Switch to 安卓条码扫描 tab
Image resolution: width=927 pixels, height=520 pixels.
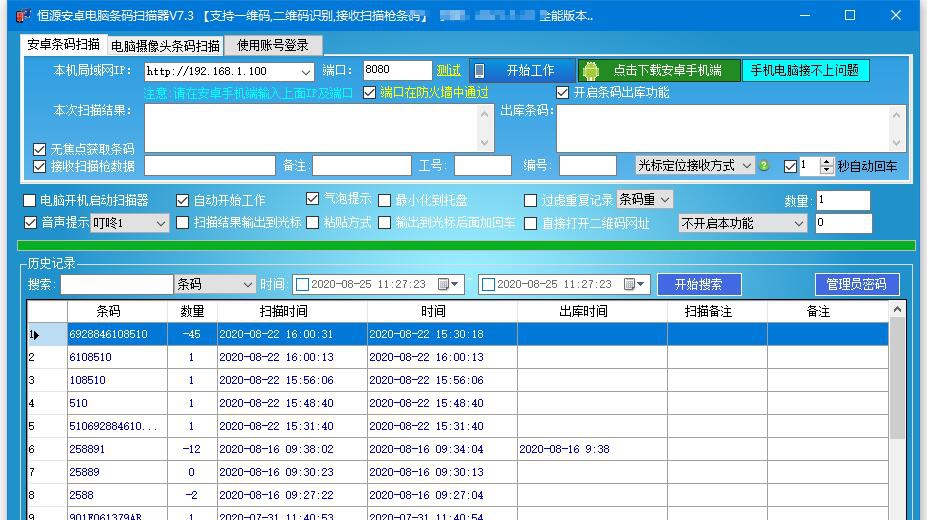tap(63, 44)
